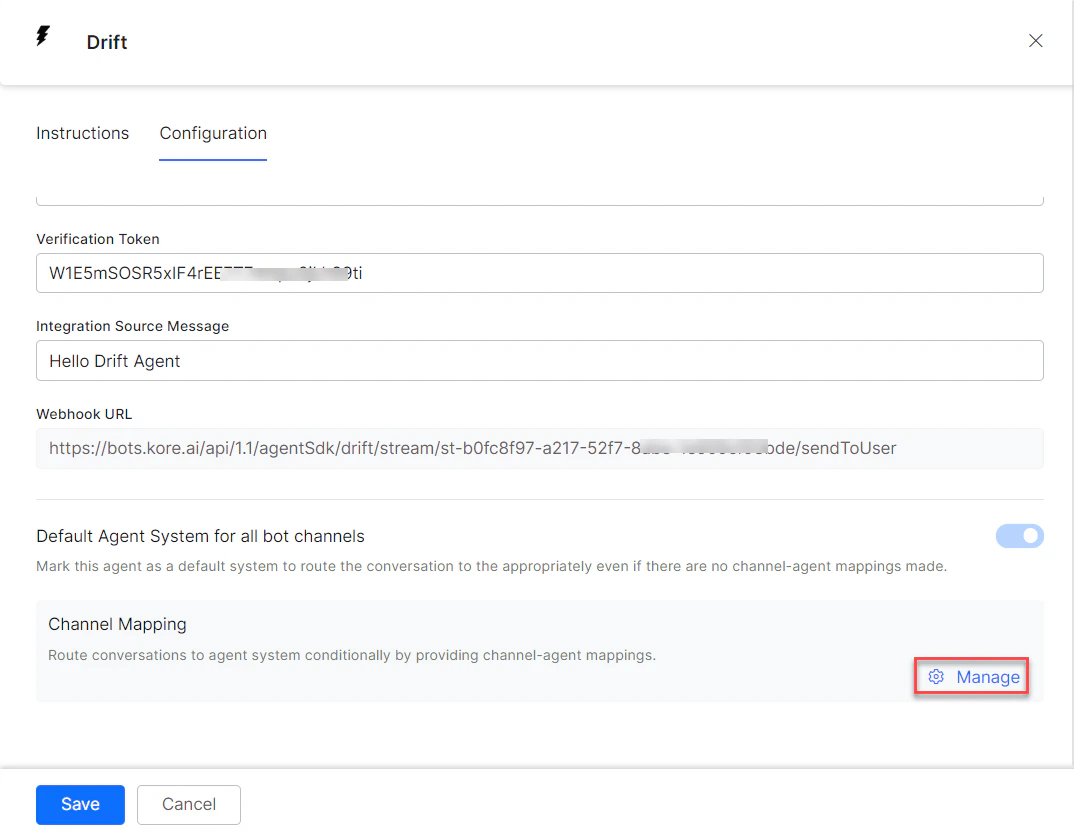Select the Configuration tab
Screen dimensions: 1074x833
(x=212, y=133)
